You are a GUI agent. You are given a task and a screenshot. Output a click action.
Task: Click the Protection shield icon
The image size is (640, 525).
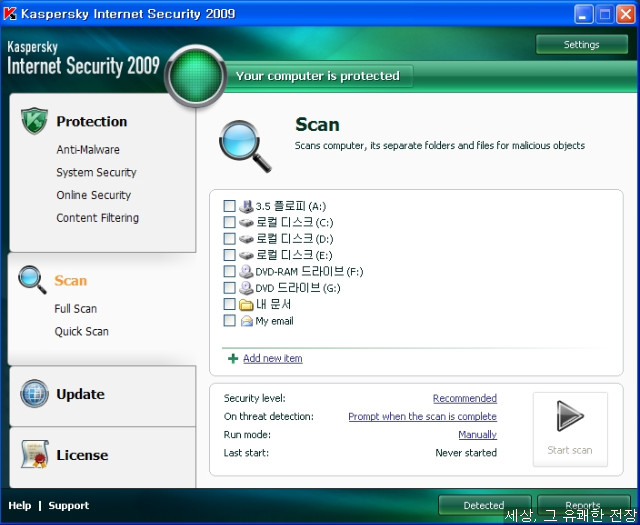34,121
